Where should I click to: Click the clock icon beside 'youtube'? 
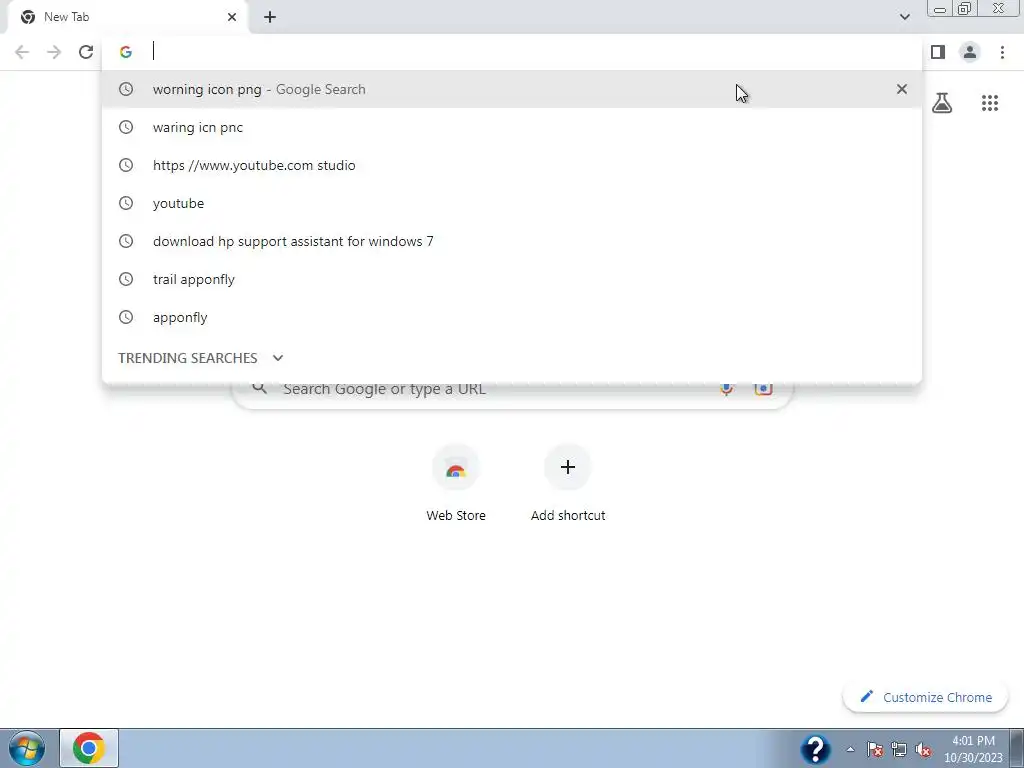126,203
